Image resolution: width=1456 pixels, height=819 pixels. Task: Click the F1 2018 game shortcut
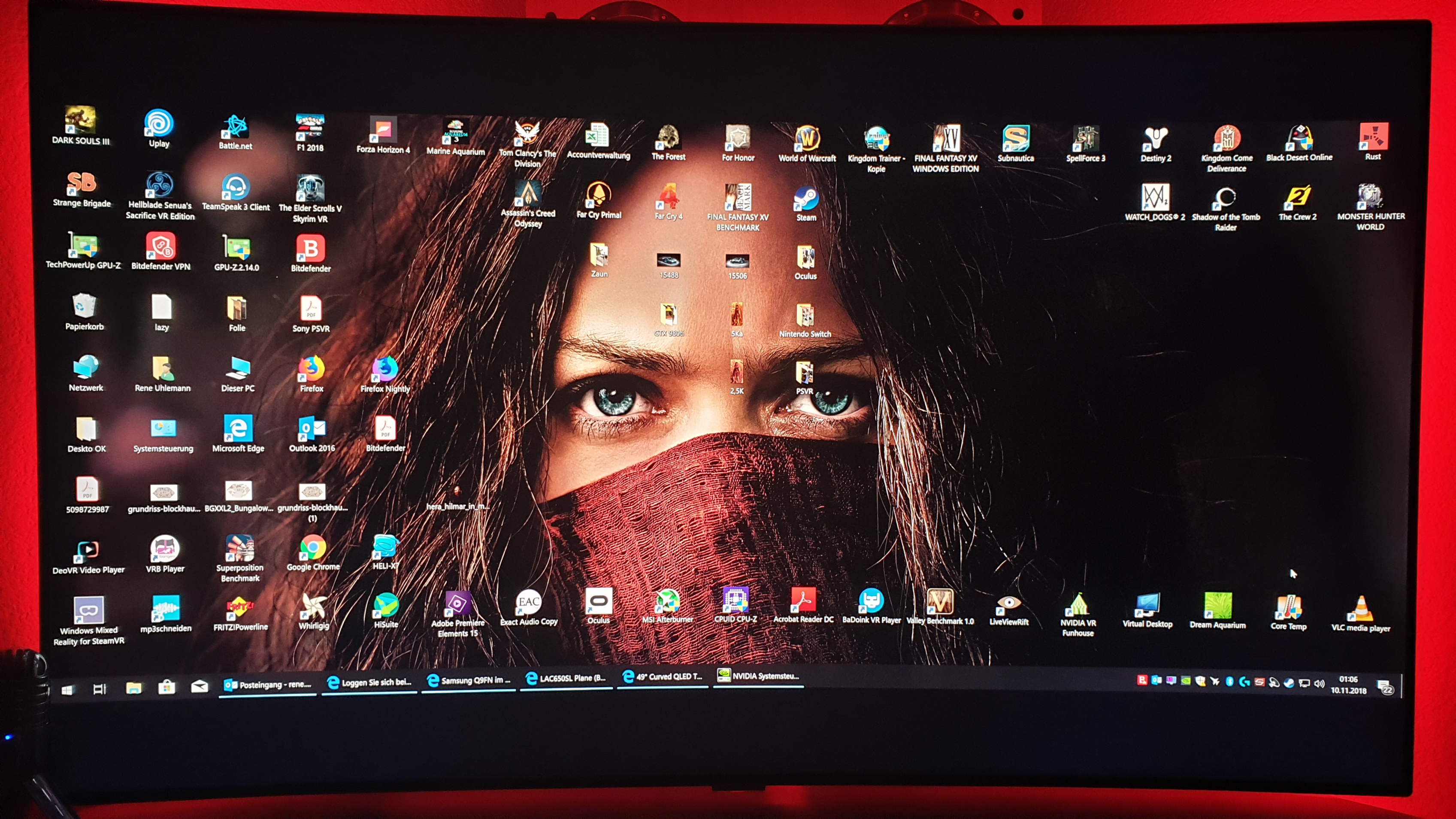(310, 133)
